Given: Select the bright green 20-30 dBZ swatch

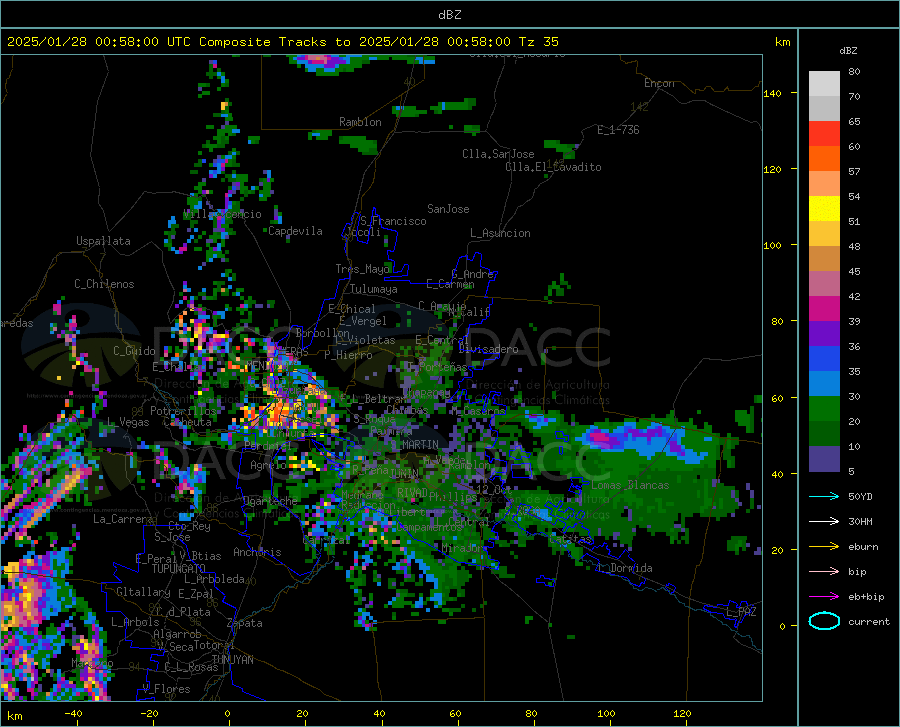Looking at the screenshot, I should [x=824, y=409].
